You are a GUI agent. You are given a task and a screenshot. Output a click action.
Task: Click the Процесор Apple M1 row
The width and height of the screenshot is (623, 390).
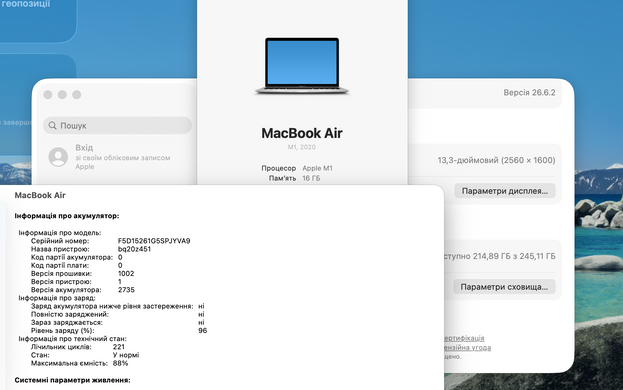point(297,168)
